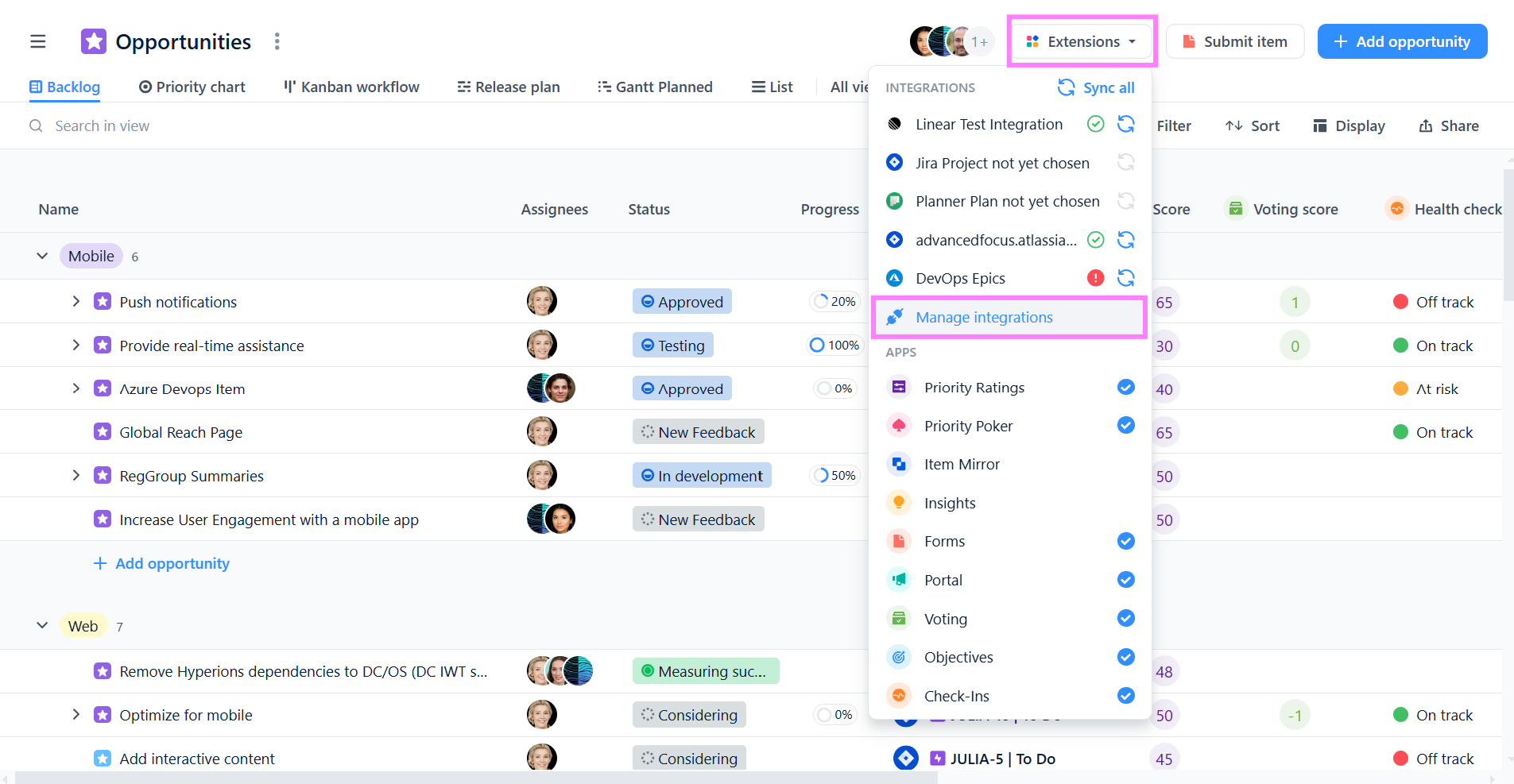The height and width of the screenshot is (784, 1514).
Task: Click Add opportunity under Mobile group
Action: (161, 563)
